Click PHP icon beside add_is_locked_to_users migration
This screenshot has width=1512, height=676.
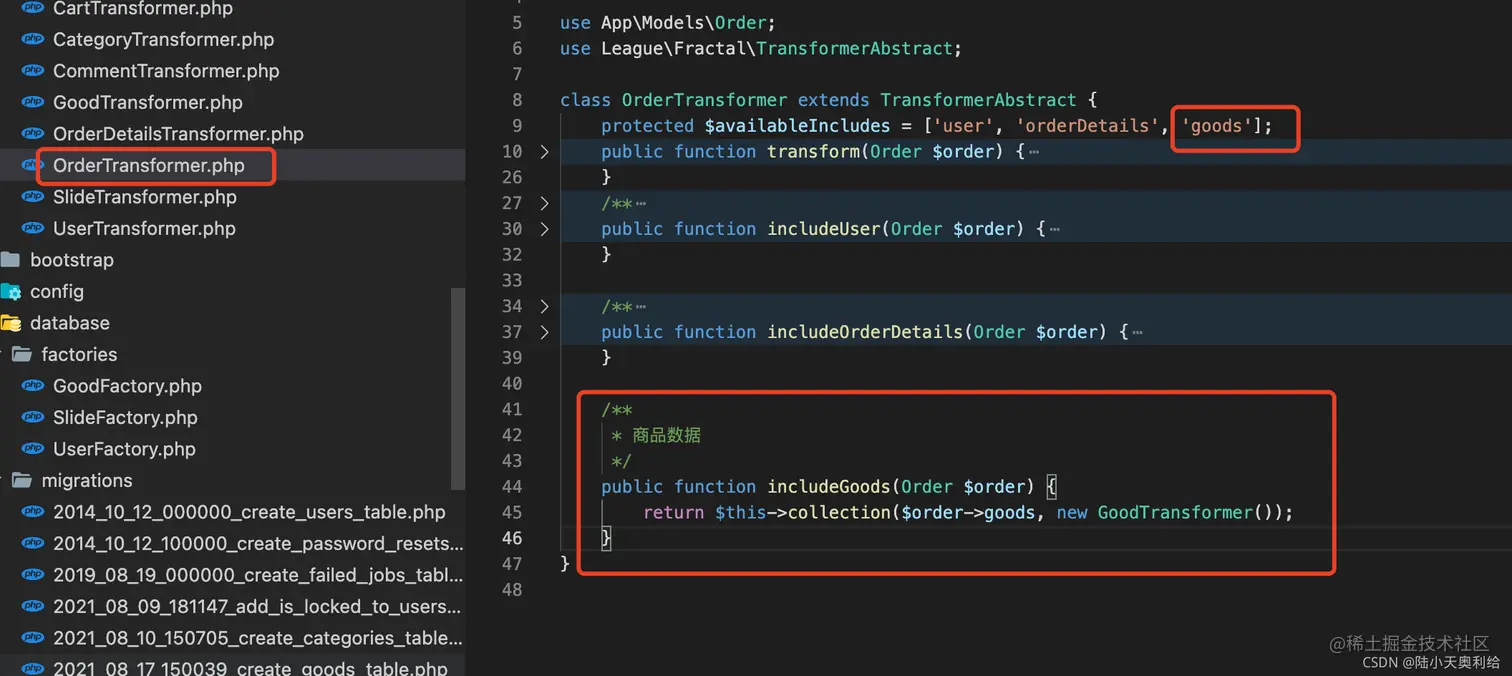tap(33, 607)
